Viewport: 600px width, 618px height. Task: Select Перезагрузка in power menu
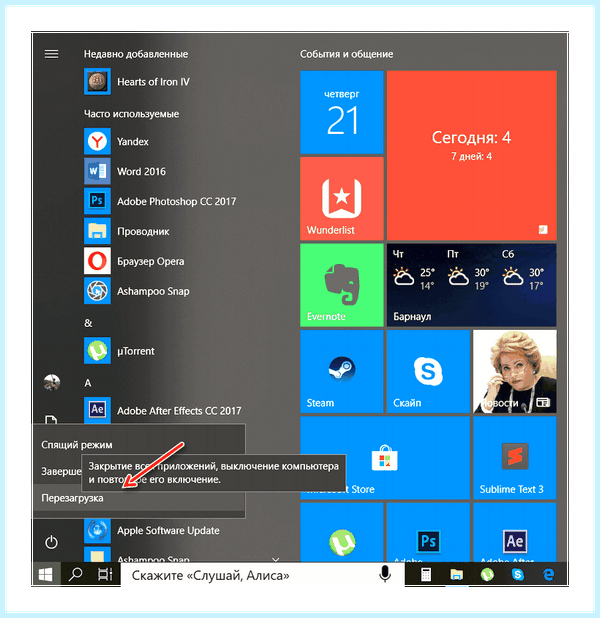(x=139, y=498)
